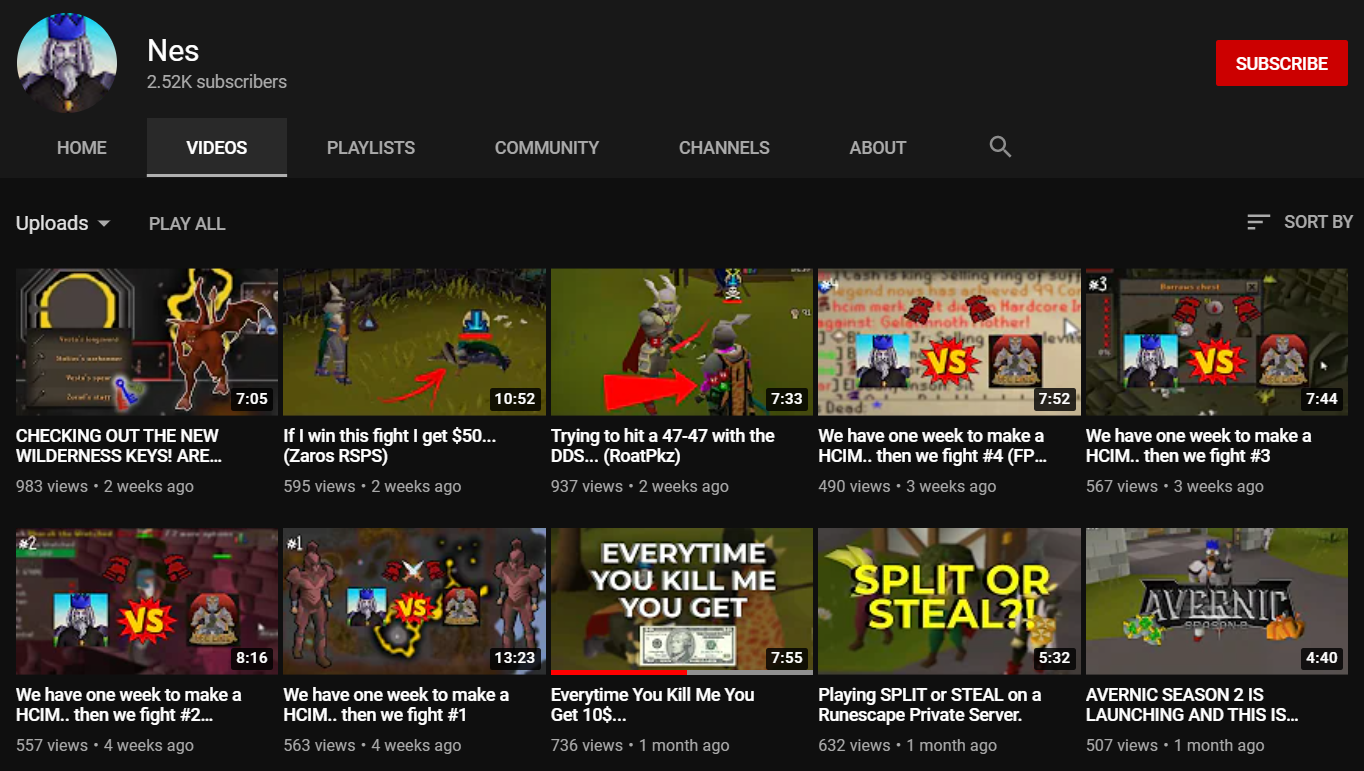Click '563 views • 4 weeks ago'
Image resolution: width=1364 pixels, height=771 pixels.
[372, 746]
